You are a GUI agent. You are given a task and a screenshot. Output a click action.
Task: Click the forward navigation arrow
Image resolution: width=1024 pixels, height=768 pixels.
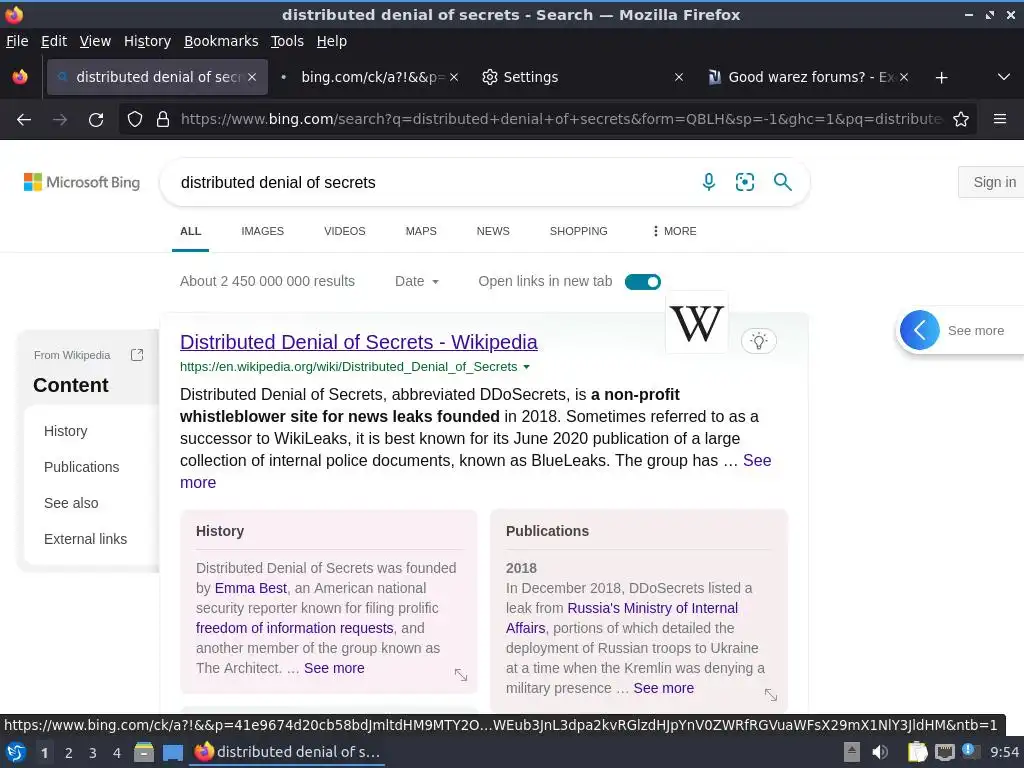pos(60,120)
